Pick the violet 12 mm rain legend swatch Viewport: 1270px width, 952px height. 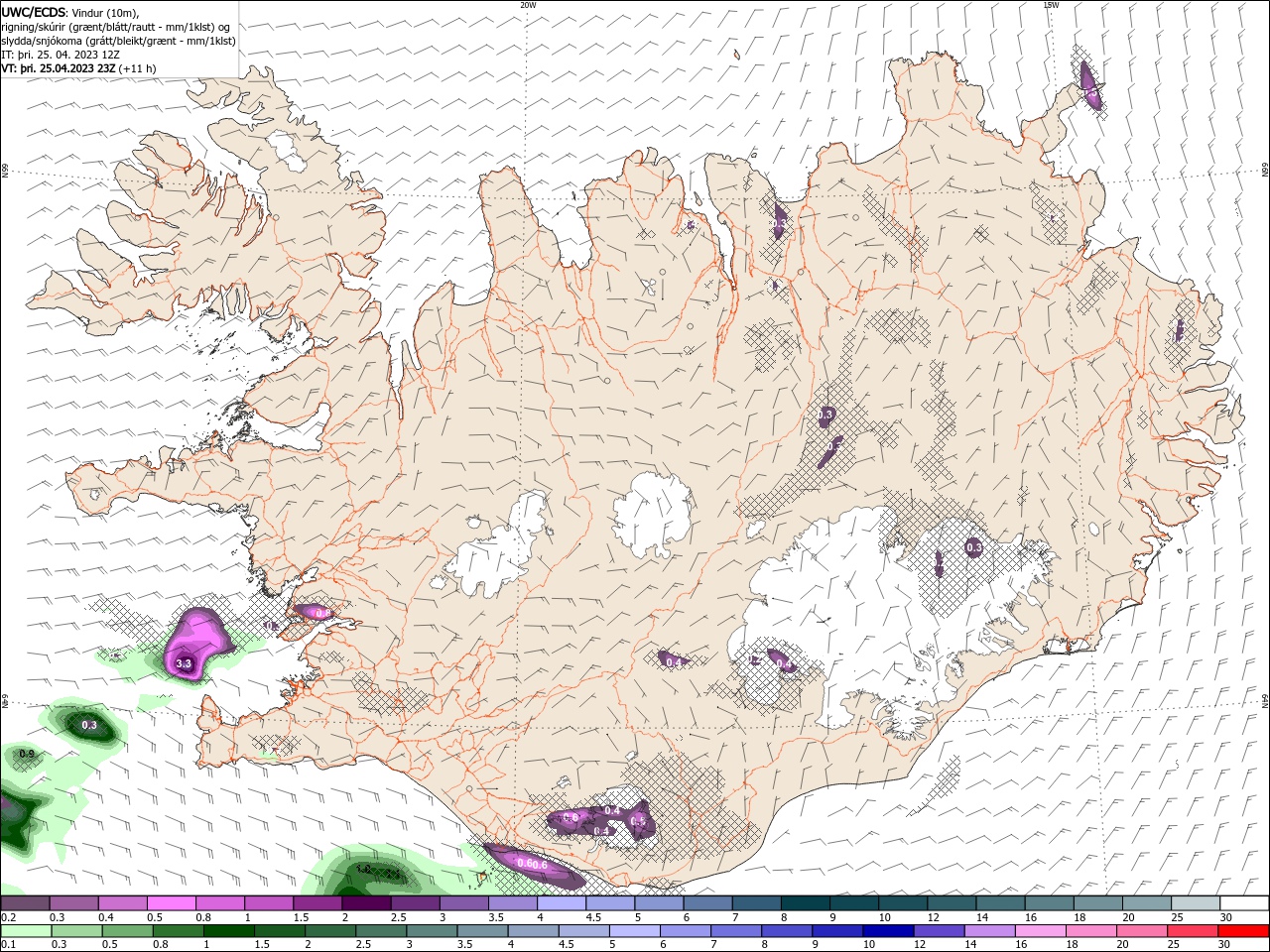pos(940,931)
